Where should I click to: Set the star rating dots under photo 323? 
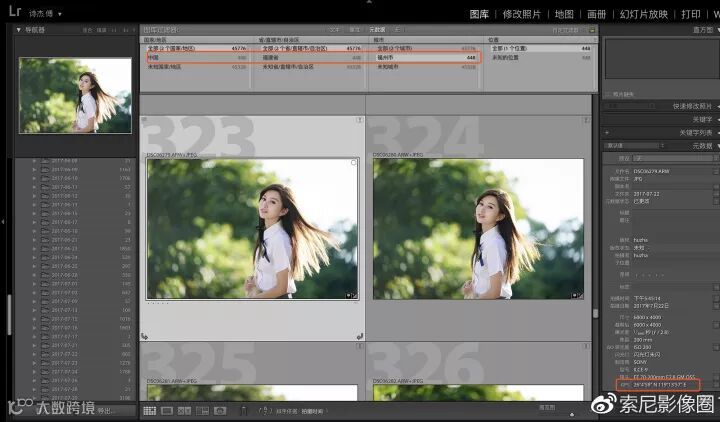coord(158,303)
